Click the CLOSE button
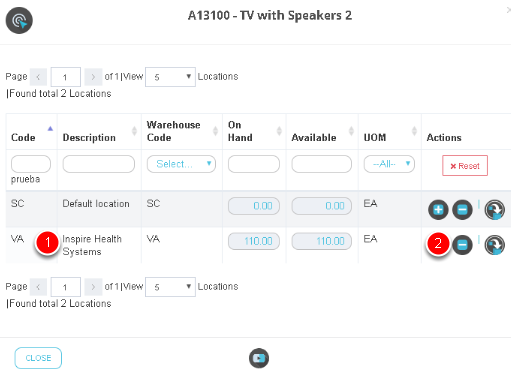 pos(38,358)
